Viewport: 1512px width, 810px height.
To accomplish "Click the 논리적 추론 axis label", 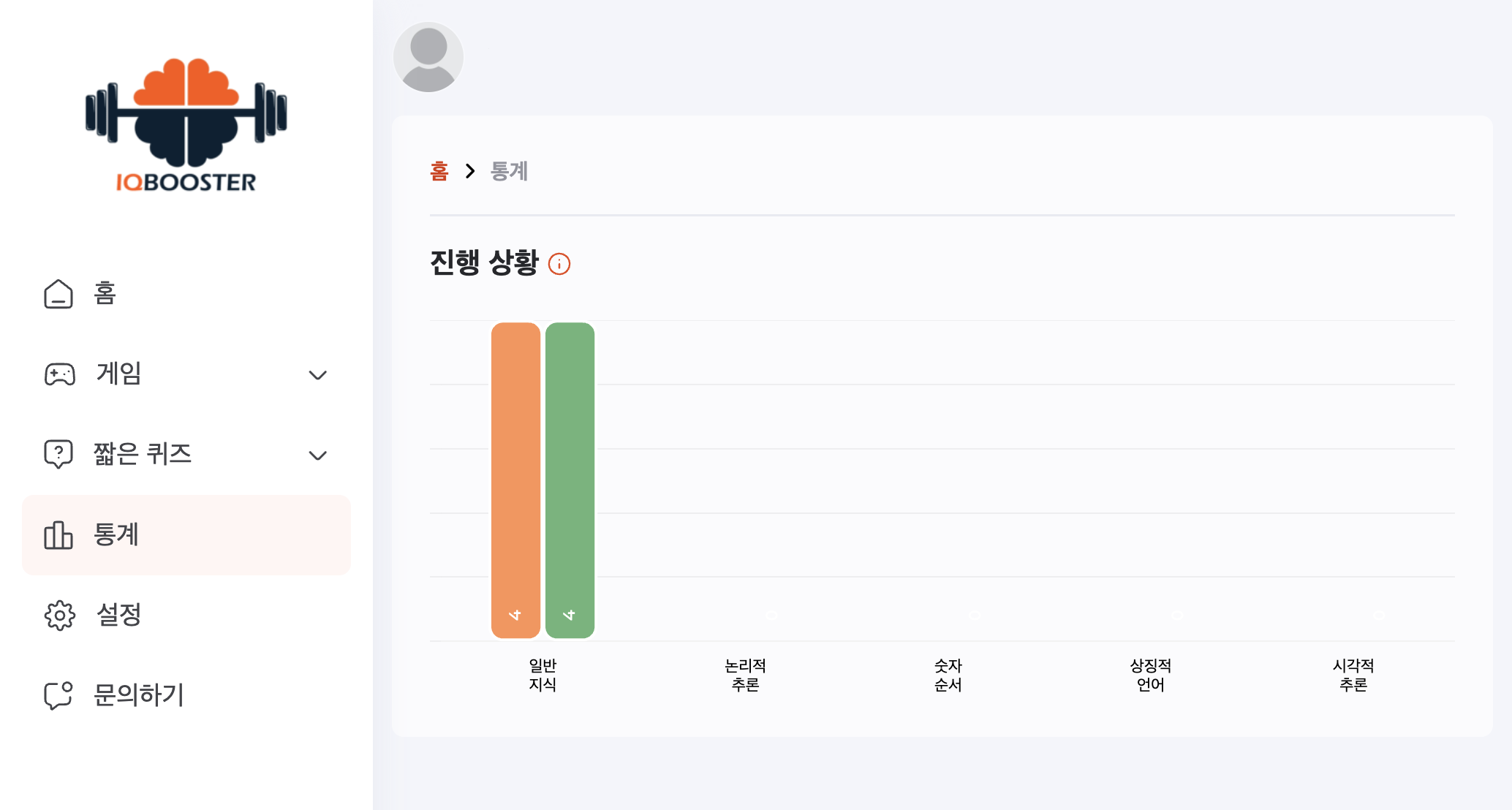I will coord(745,675).
